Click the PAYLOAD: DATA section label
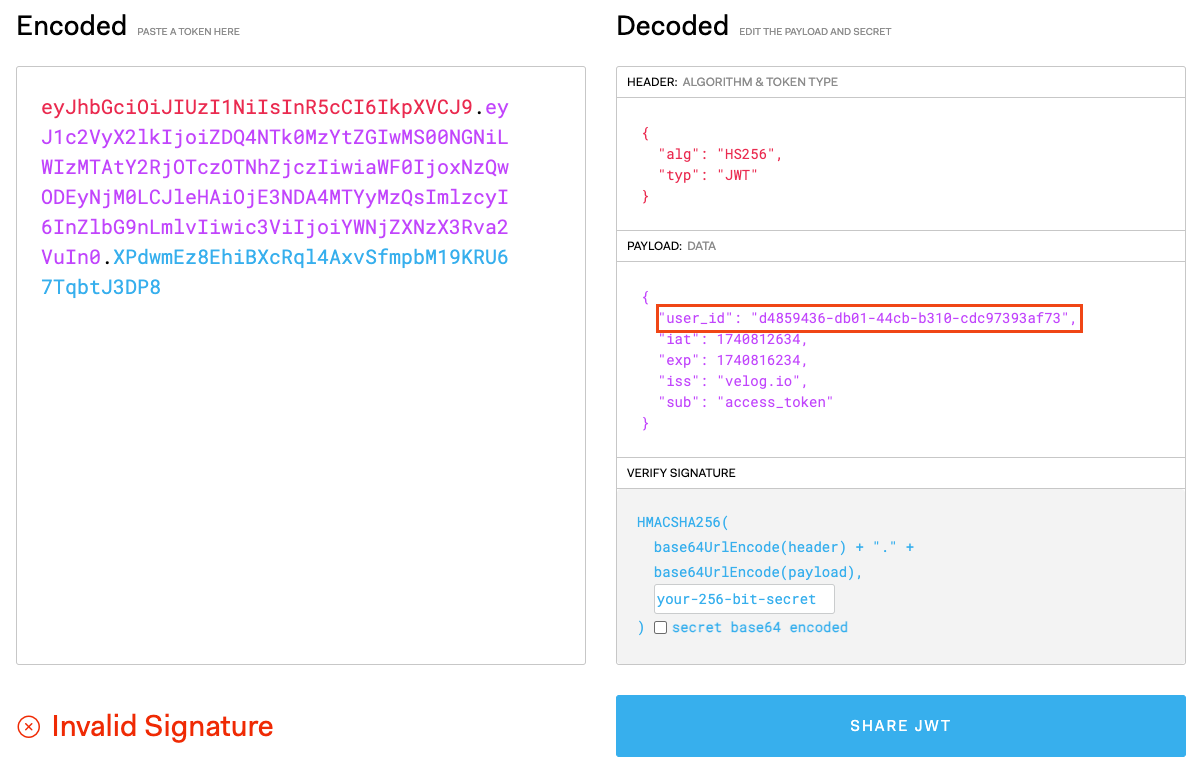 pos(671,246)
